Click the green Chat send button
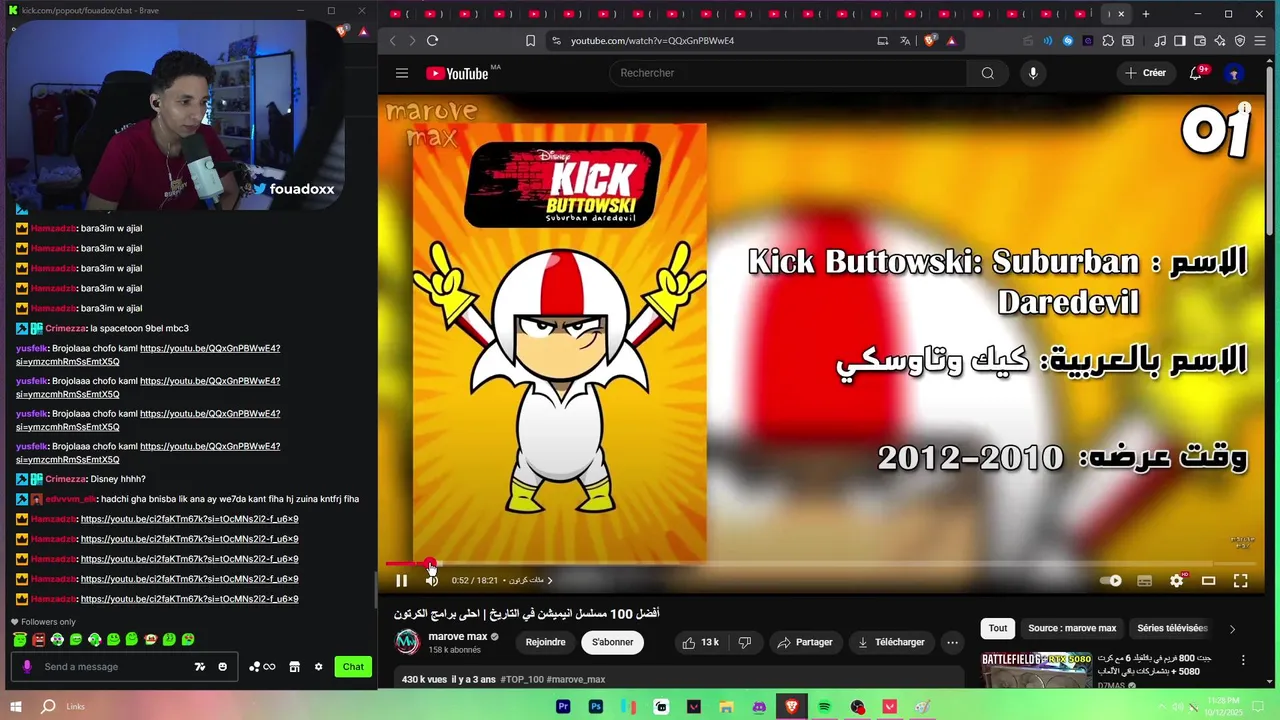The image size is (1280, 720). 353,667
